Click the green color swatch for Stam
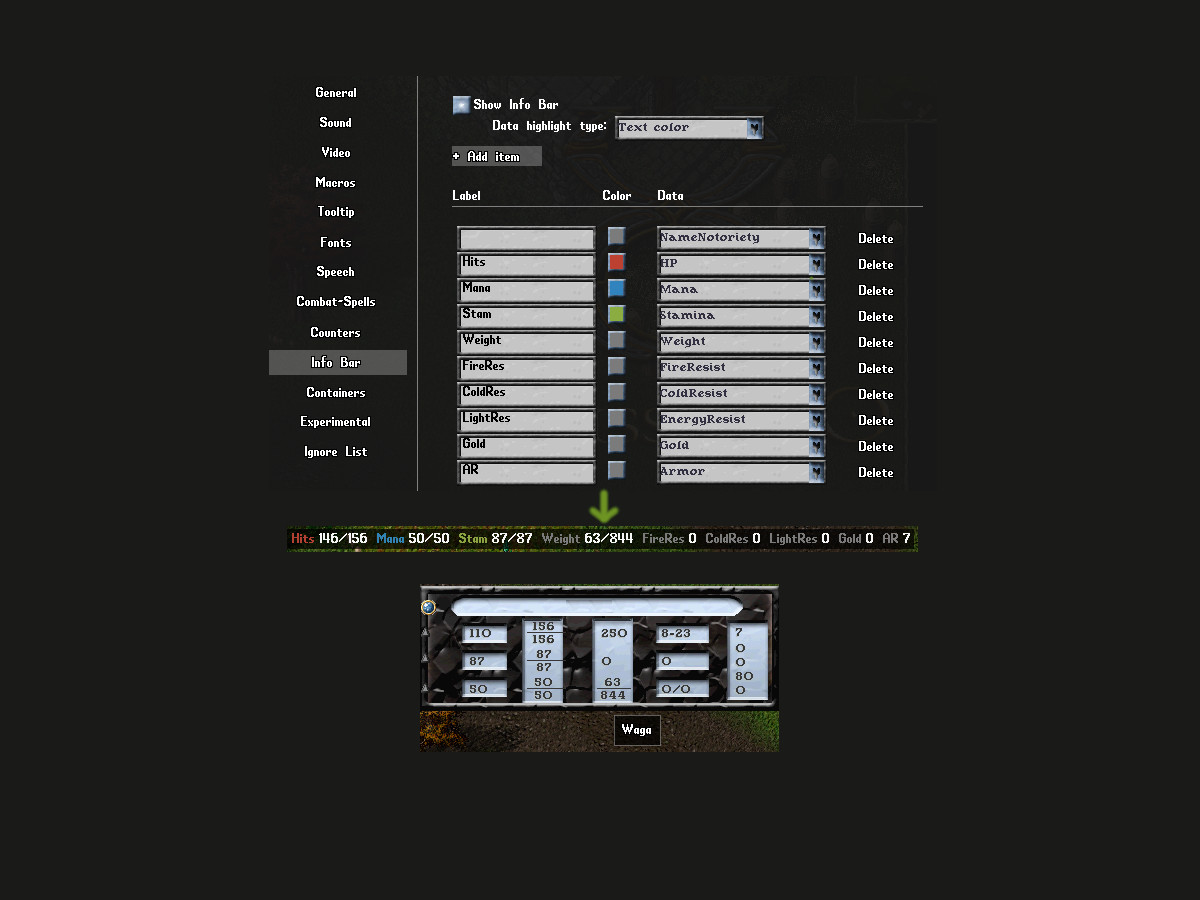The image size is (1200, 900). 617,315
